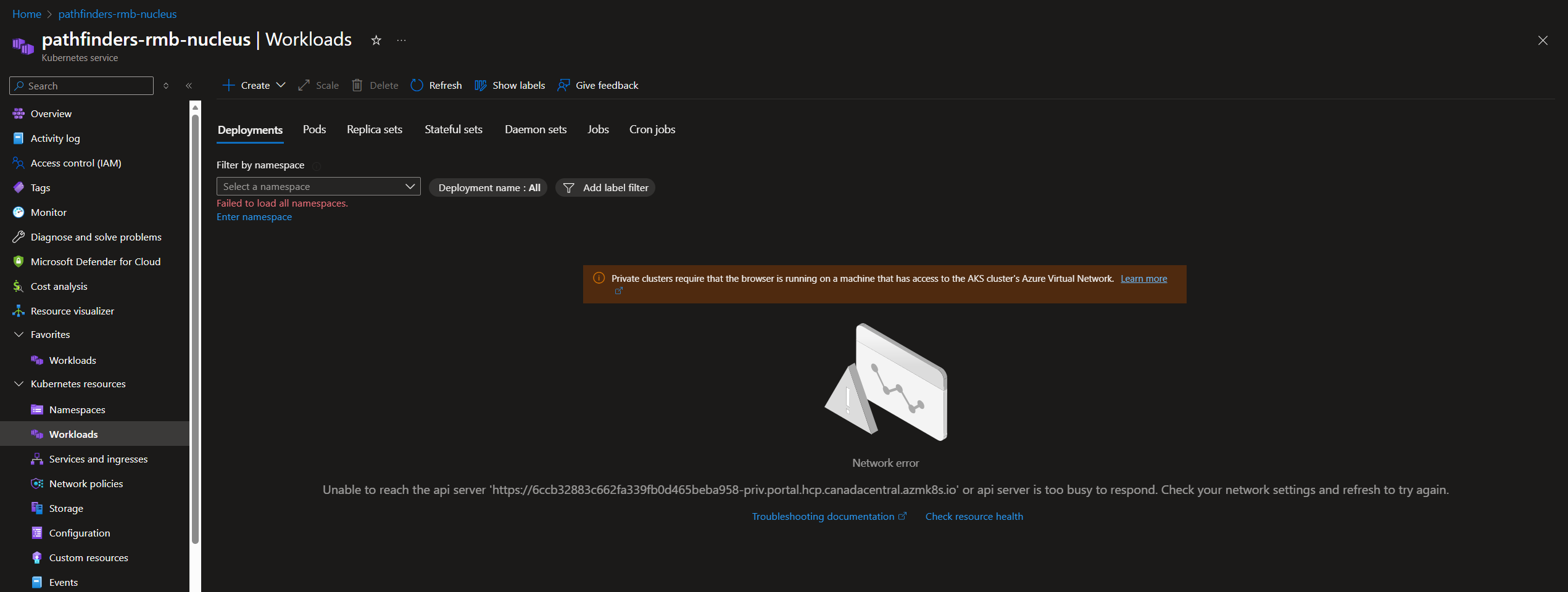Switch to the Daemon sets tab

click(536, 129)
